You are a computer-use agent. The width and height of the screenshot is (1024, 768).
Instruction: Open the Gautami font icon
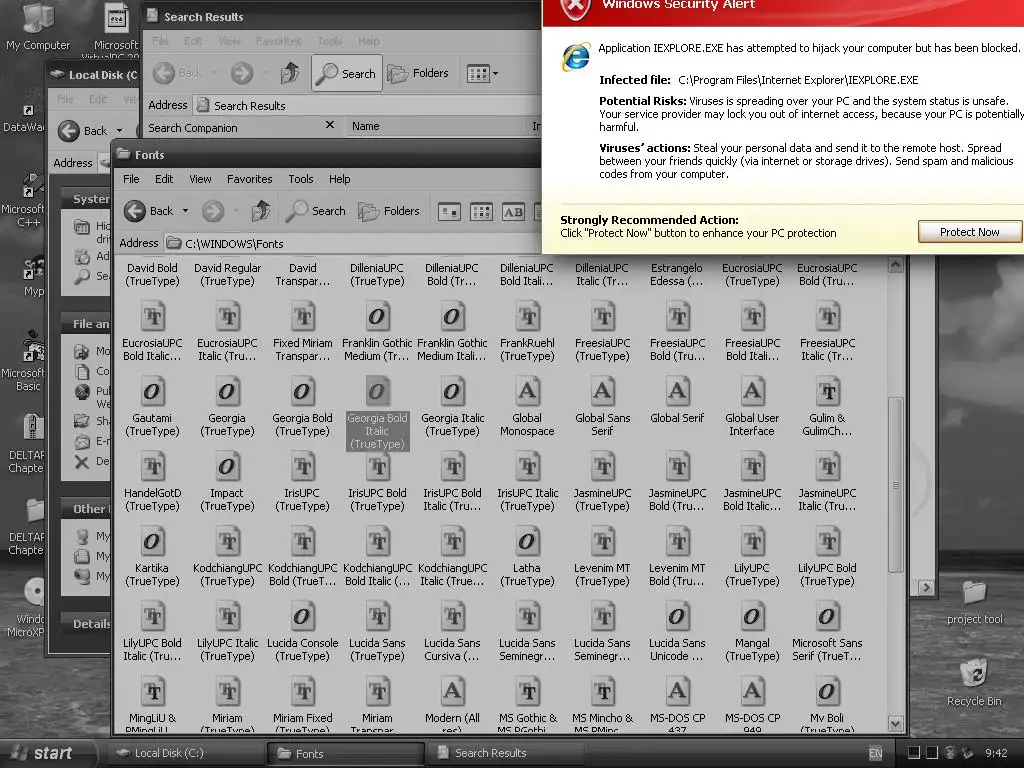click(152, 391)
